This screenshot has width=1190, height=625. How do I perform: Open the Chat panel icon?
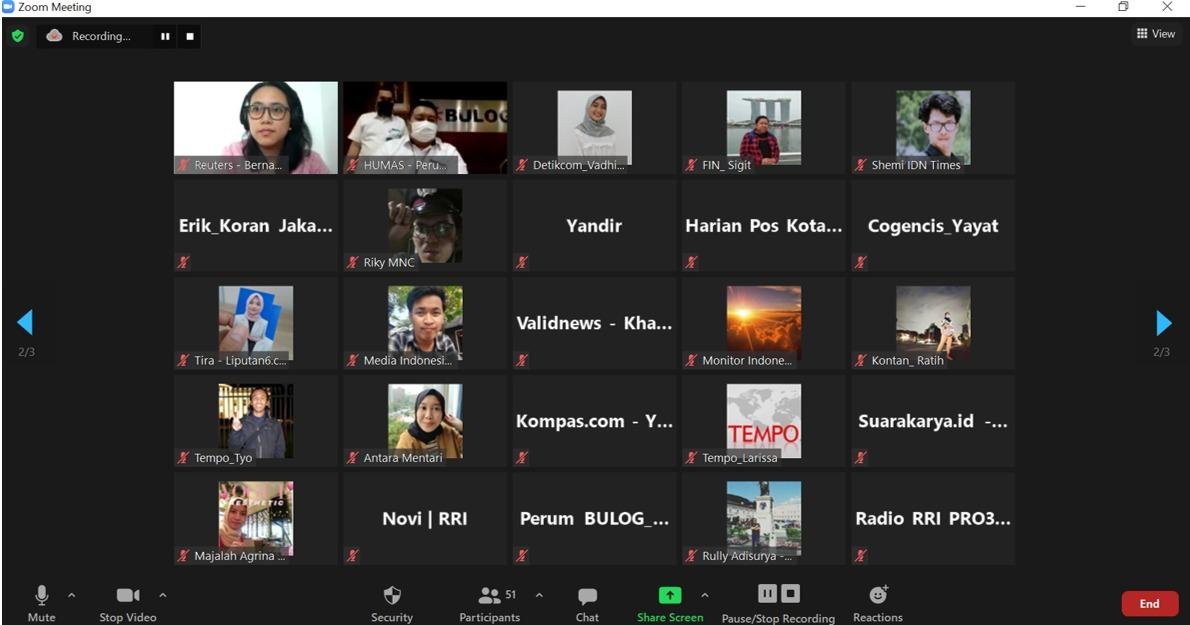click(x=587, y=596)
